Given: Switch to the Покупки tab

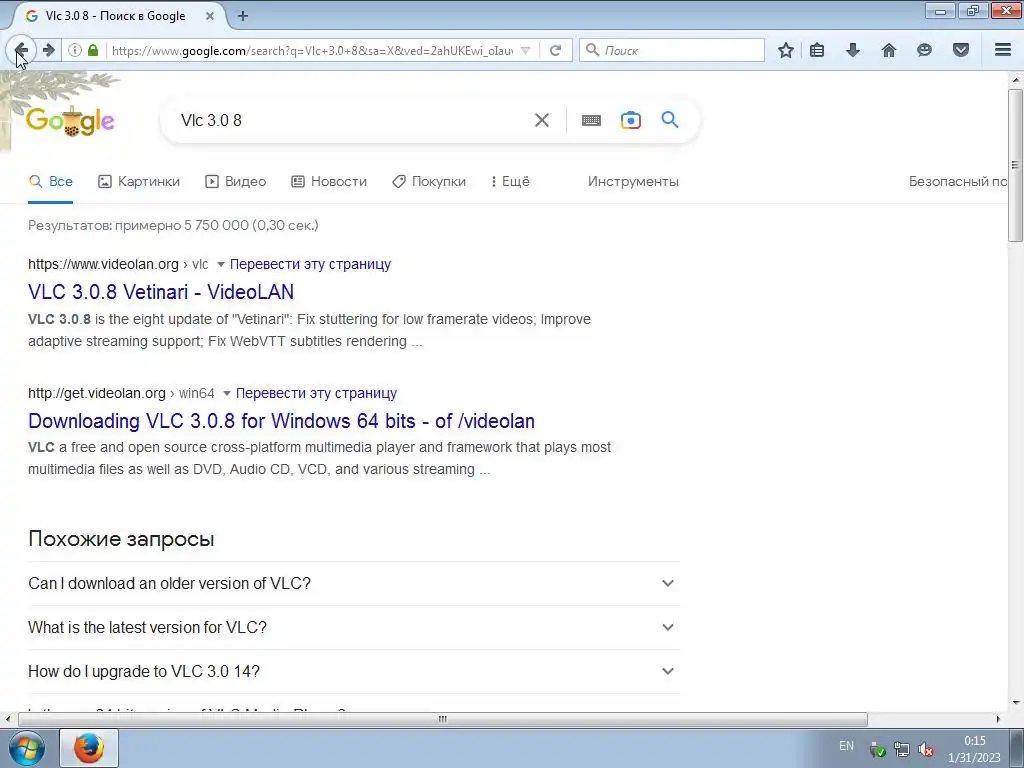Looking at the screenshot, I should point(429,182).
